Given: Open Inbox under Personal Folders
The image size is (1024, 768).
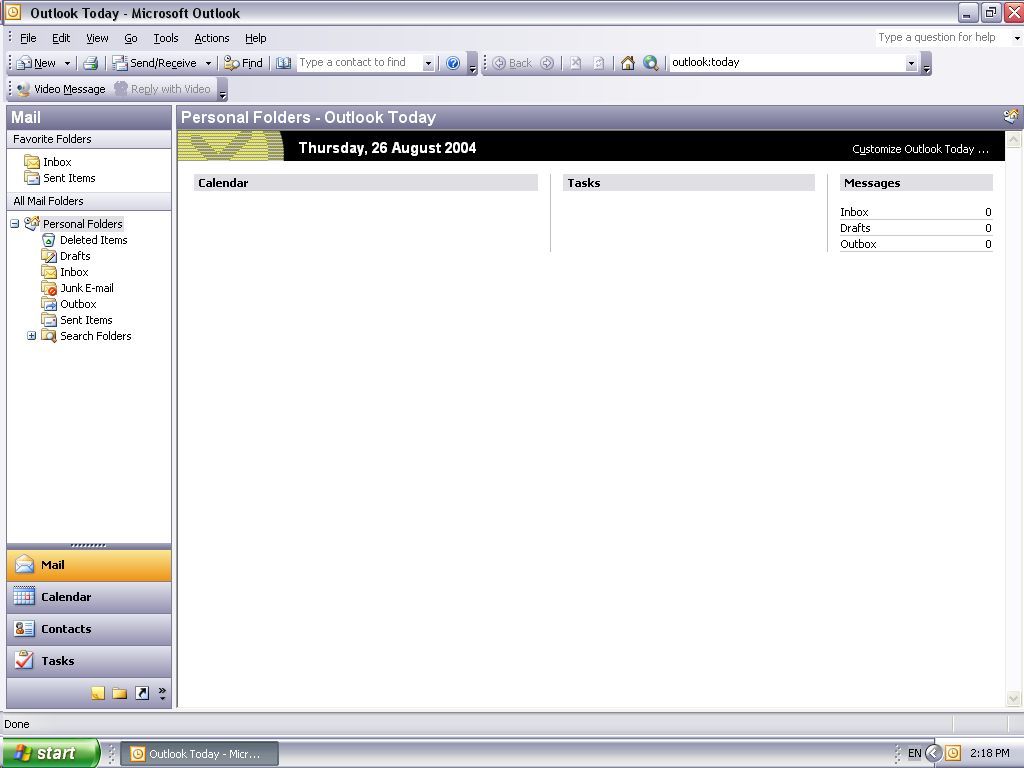Looking at the screenshot, I should click(x=65, y=272).
